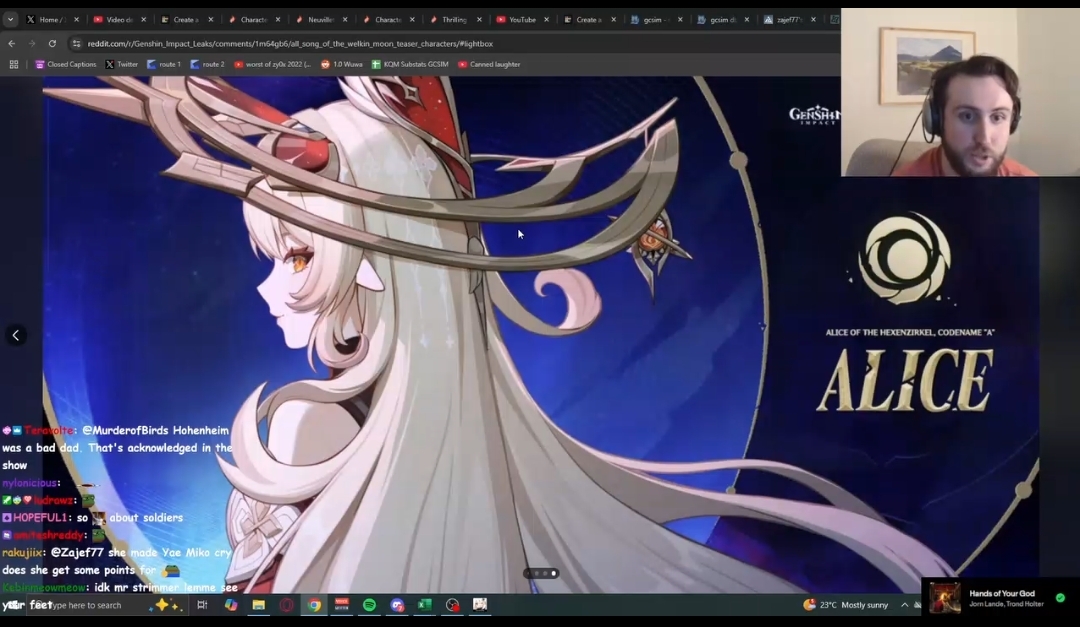Open Opera browser from the taskbar
This screenshot has width=1080, height=627.
click(x=287, y=605)
